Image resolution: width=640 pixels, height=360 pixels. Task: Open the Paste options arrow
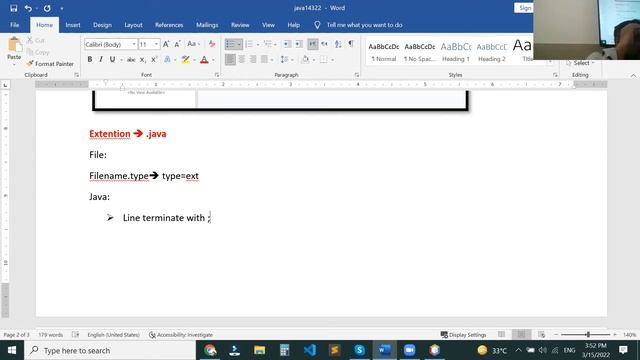point(14,64)
